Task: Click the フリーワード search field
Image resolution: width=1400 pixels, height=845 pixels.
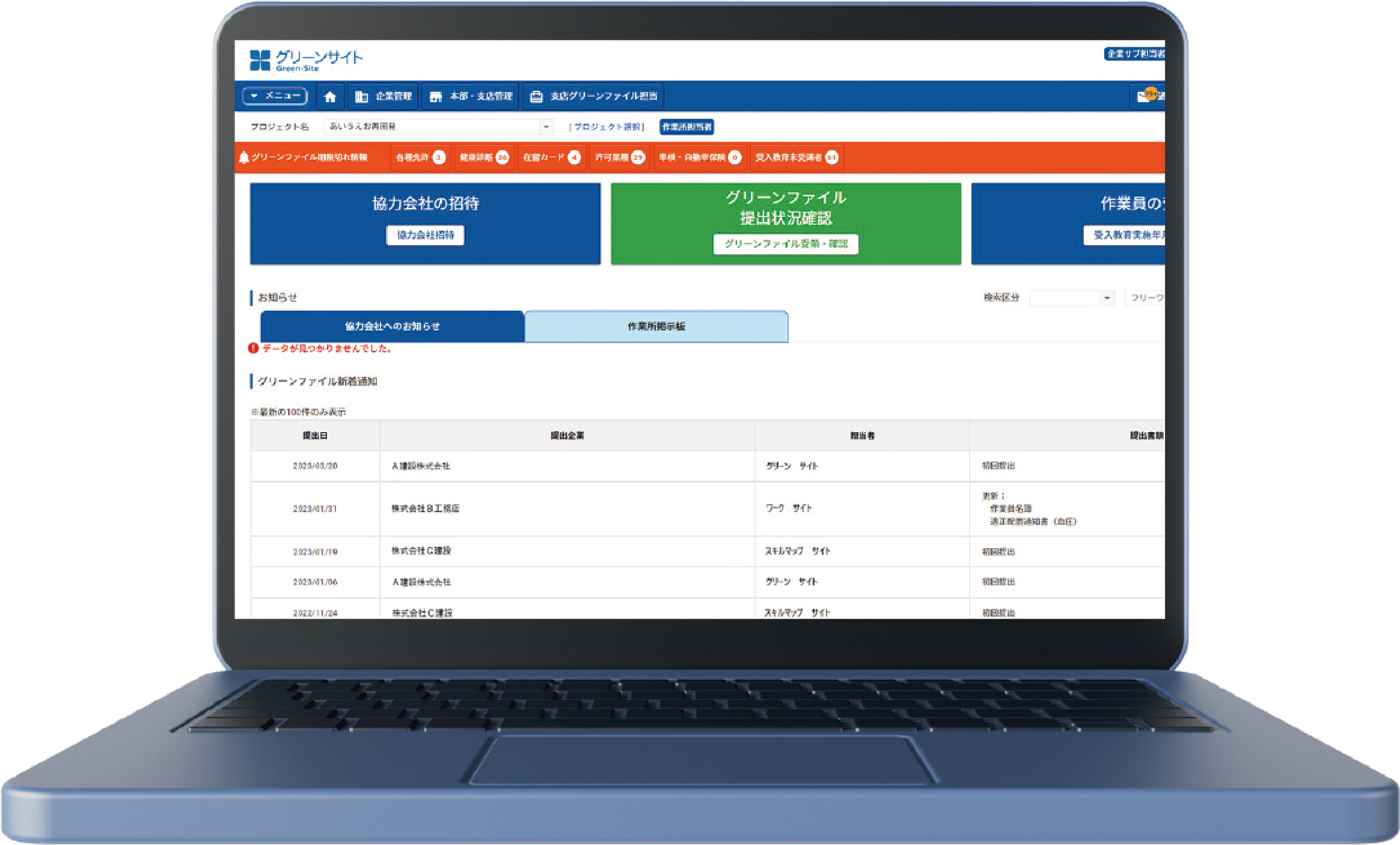Action: tap(1145, 298)
